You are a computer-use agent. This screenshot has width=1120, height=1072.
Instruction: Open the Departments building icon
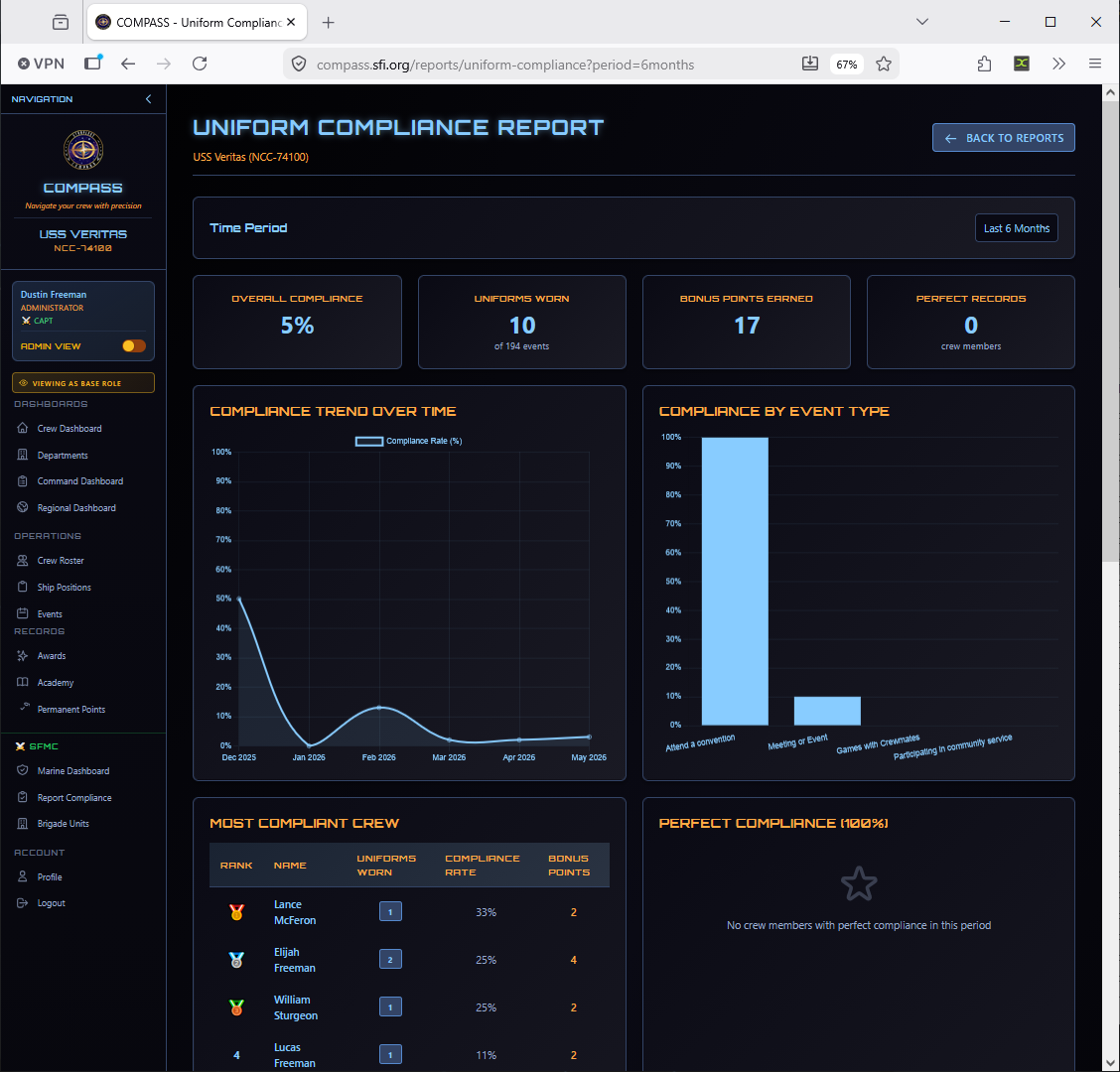pos(23,455)
